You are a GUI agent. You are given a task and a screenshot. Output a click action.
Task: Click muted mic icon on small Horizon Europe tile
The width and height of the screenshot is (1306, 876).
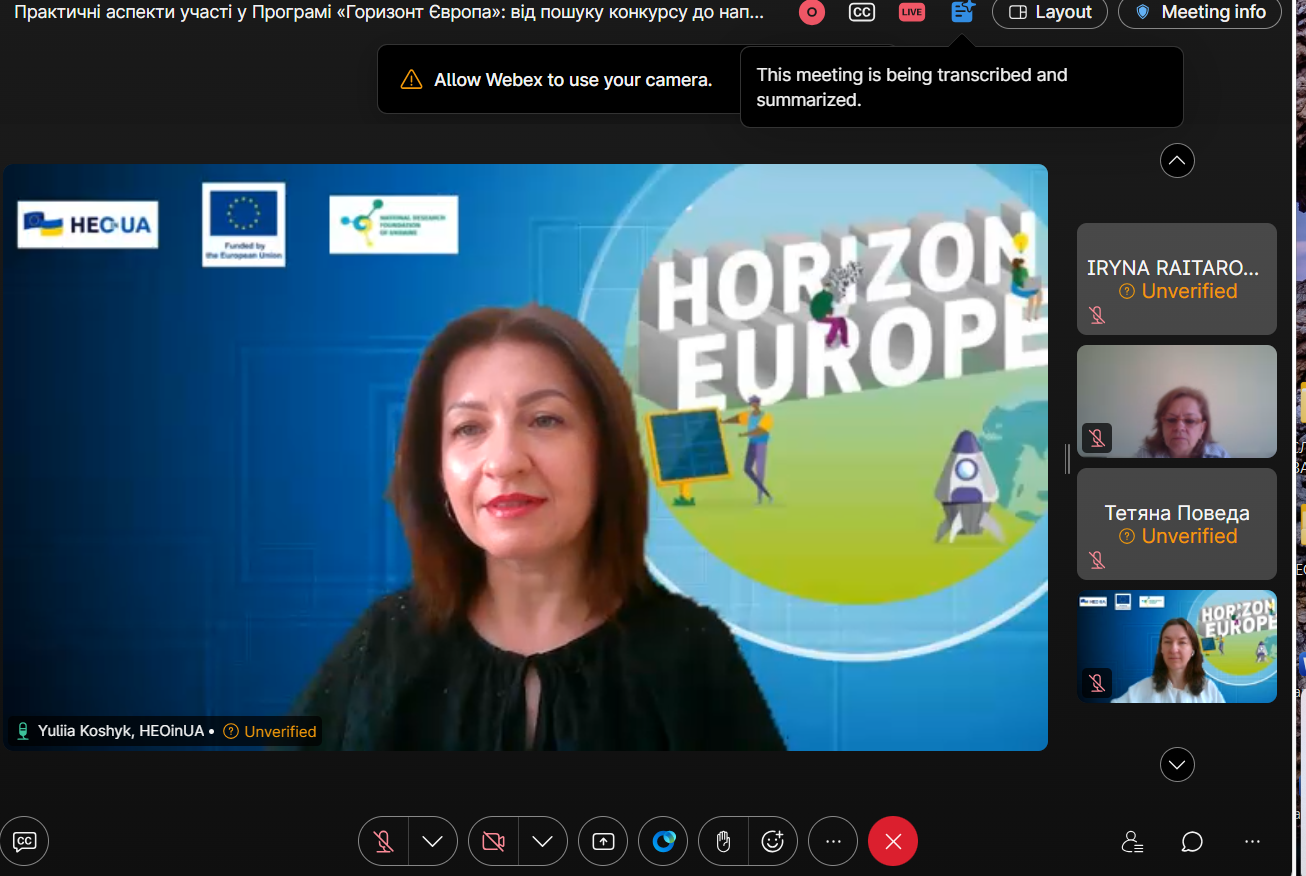tap(1097, 683)
